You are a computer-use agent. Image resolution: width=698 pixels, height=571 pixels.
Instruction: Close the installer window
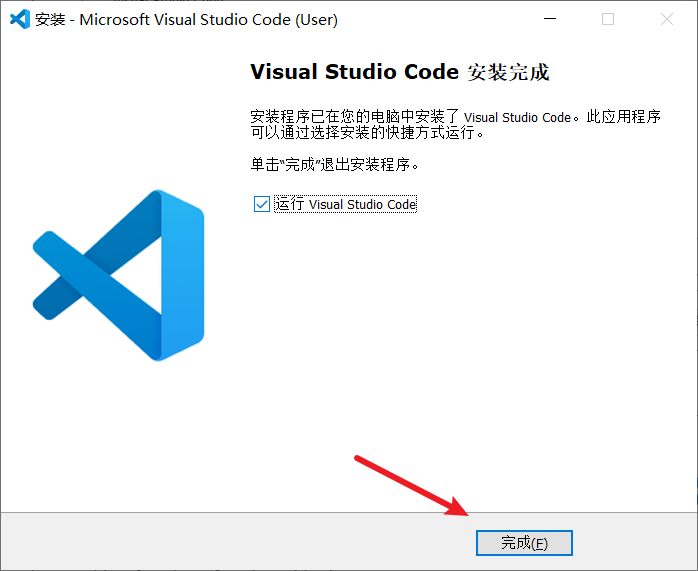[666, 19]
